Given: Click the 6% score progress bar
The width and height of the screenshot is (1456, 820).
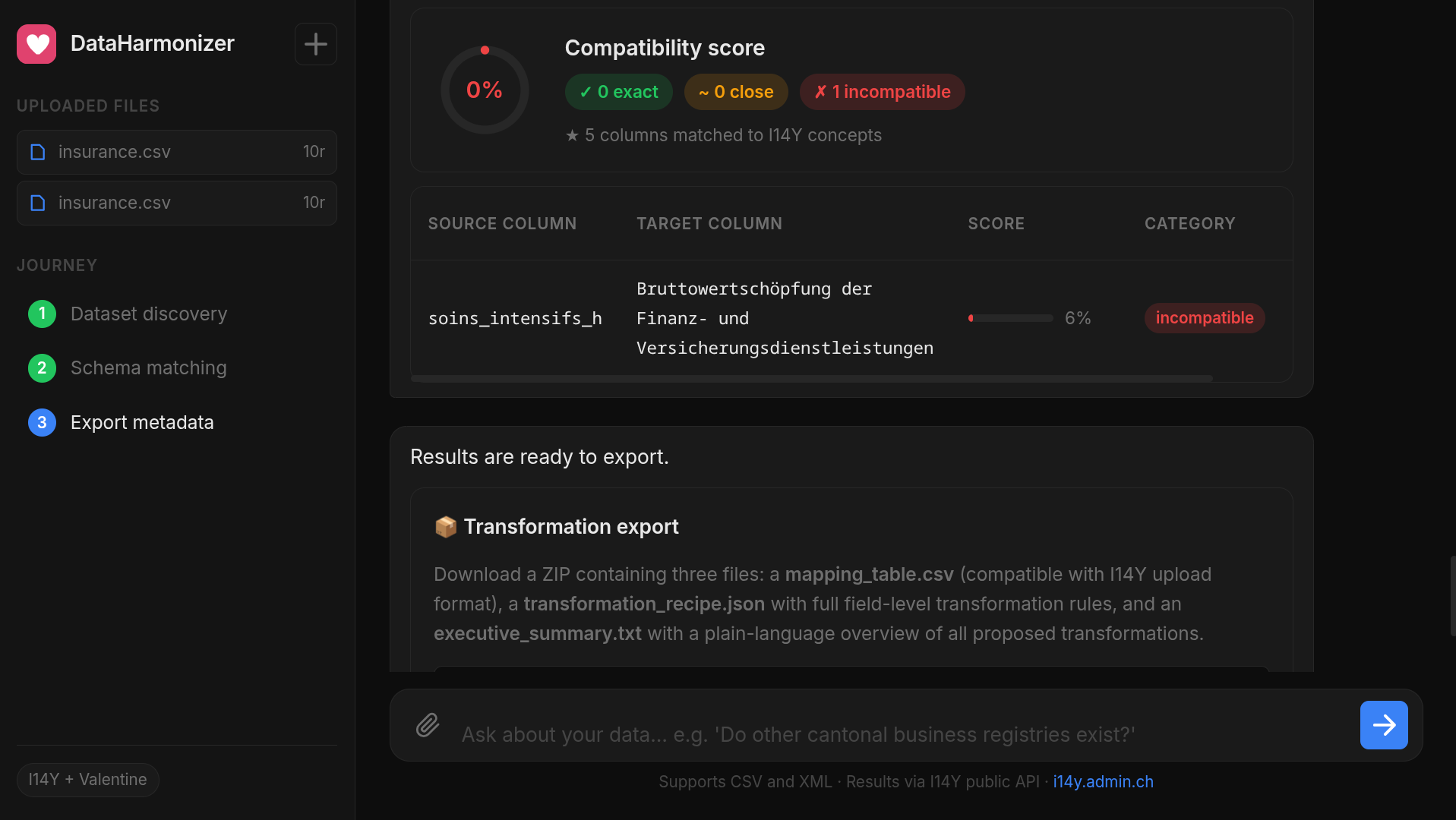Looking at the screenshot, I should coord(1010,318).
